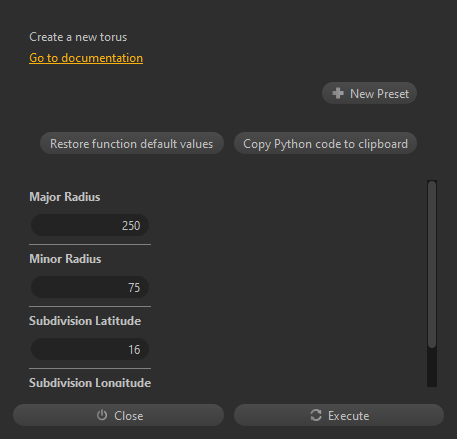The width and height of the screenshot is (457, 439).
Task: Close the torus creation dialog
Action: (x=118, y=415)
